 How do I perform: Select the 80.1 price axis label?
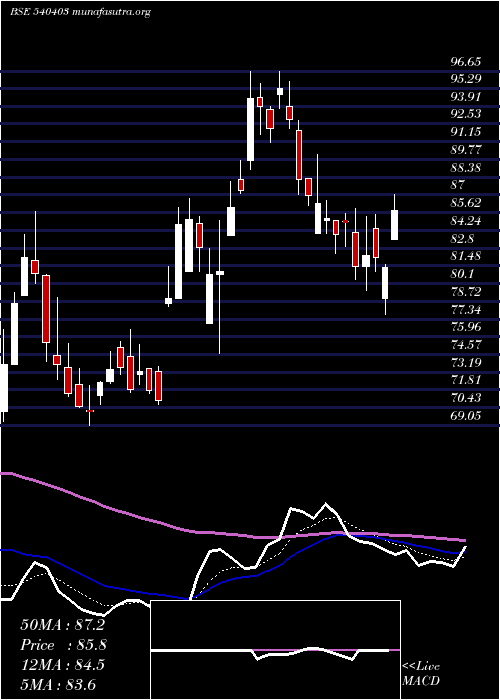click(462, 274)
